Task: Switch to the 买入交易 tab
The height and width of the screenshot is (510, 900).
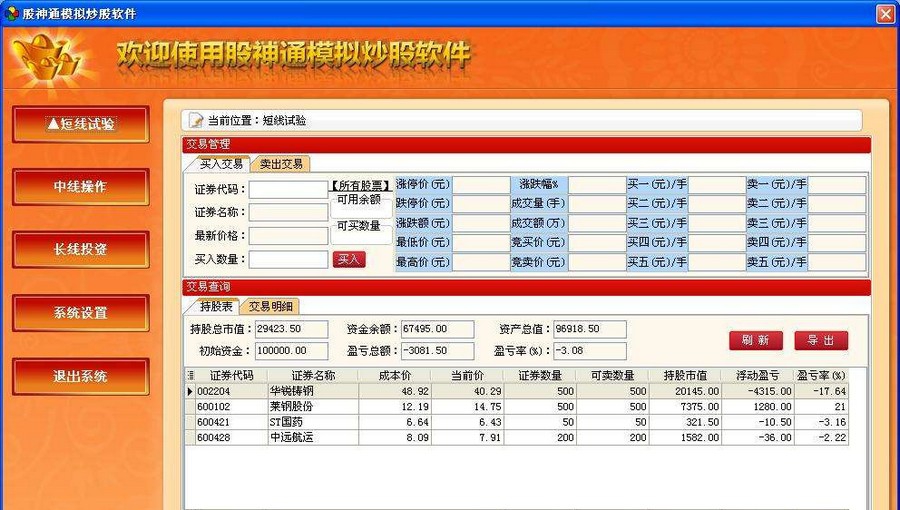Action: [x=220, y=163]
